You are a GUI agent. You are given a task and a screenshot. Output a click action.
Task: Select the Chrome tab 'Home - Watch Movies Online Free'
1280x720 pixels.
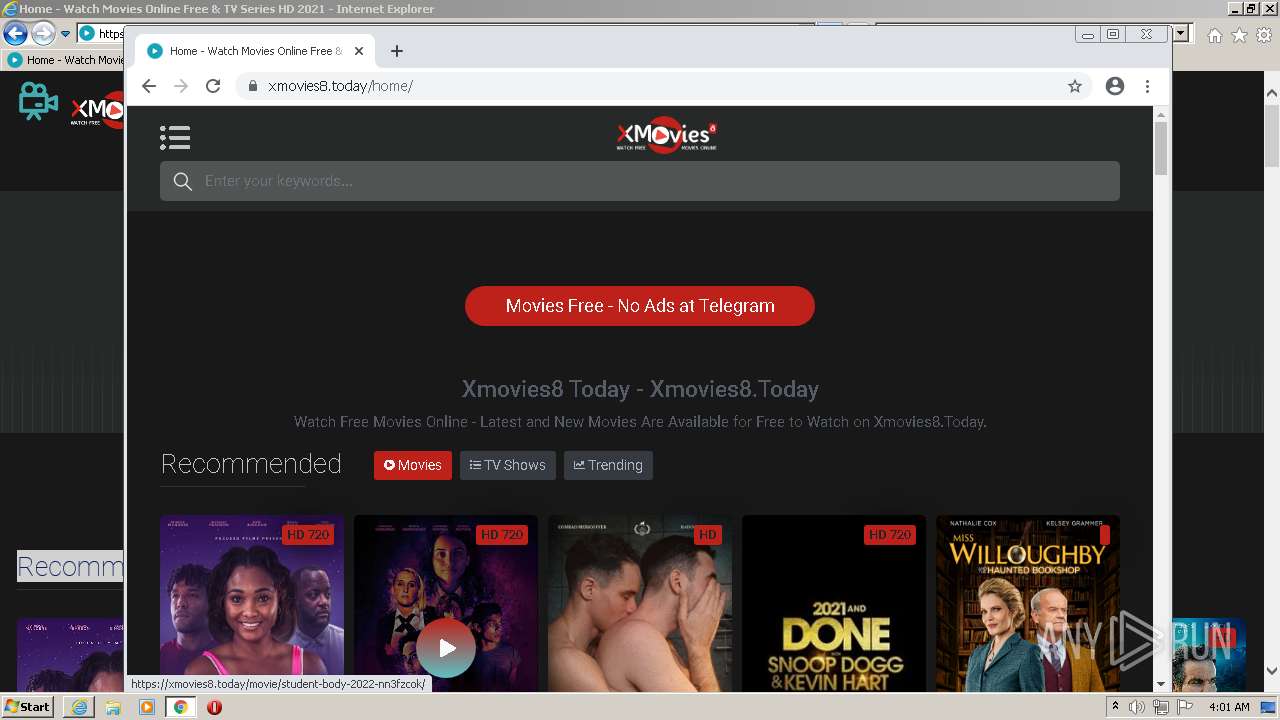[253, 51]
